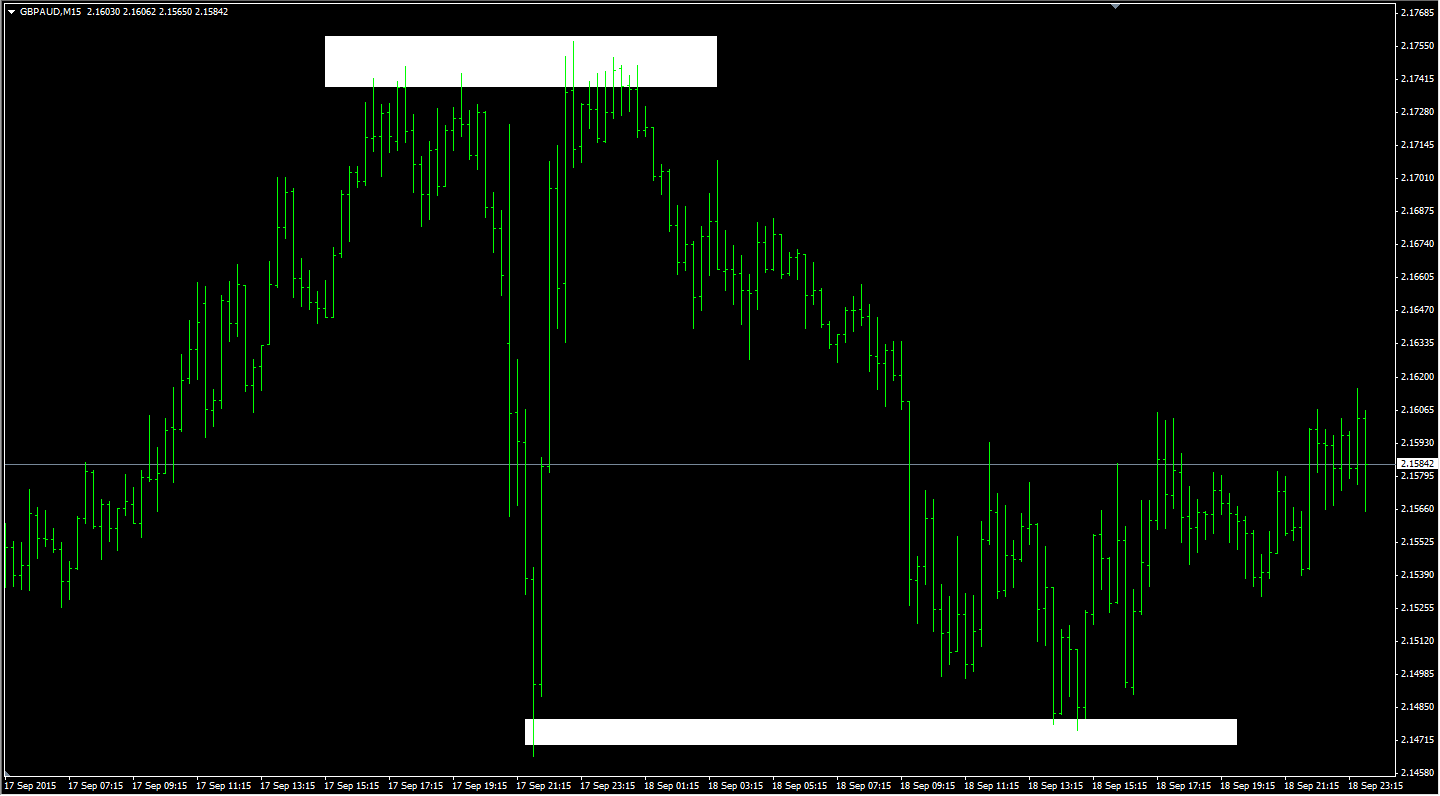Click the 18 Sep 15:15 time label

tap(1119, 786)
